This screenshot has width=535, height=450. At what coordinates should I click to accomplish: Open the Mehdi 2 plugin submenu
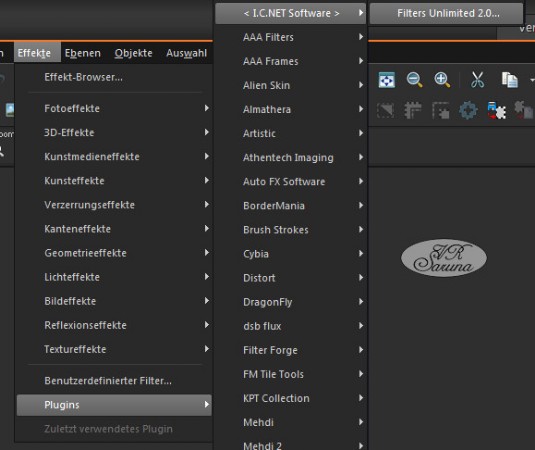pos(291,445)
